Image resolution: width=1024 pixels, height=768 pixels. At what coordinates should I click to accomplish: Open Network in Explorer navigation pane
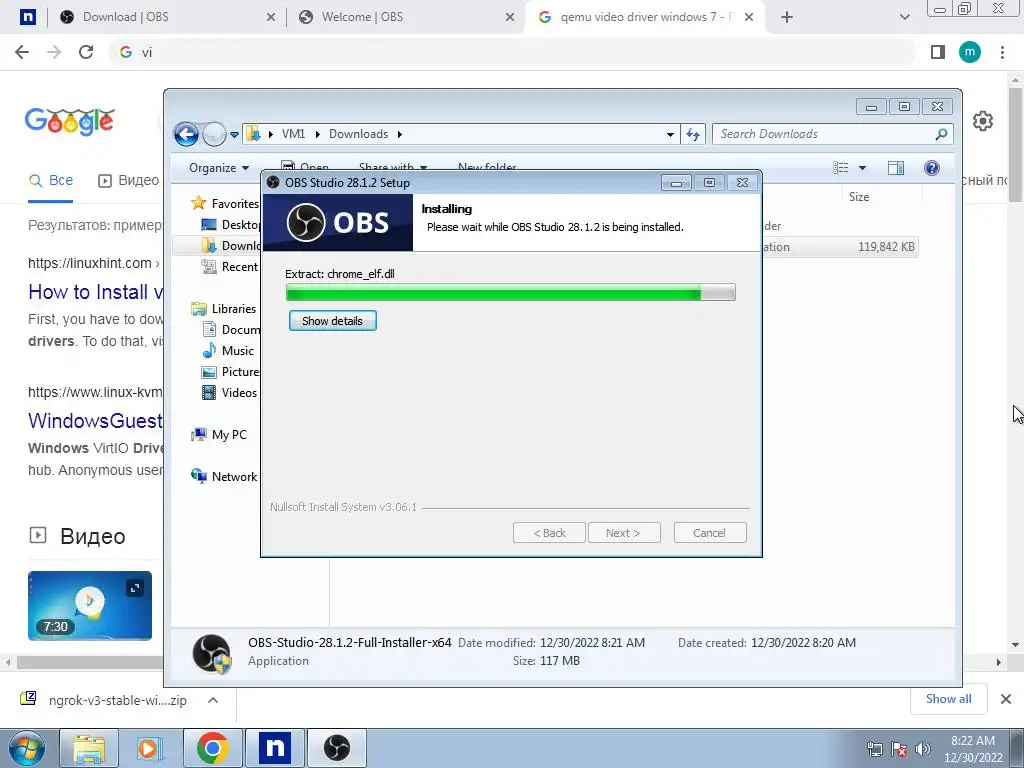pyautogui.click(x=225, y=477)
